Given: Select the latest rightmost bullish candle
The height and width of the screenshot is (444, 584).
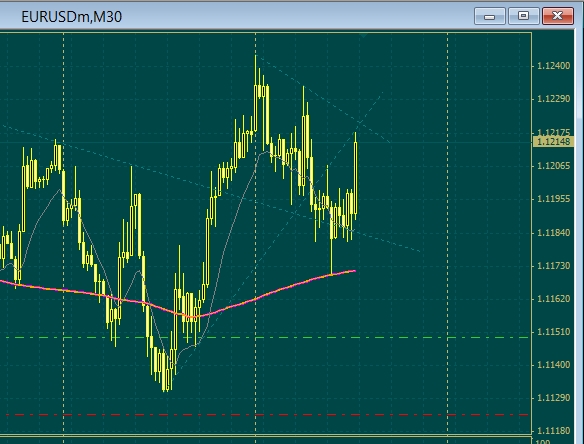Looking at the screenshot, I should coord(356,175).
